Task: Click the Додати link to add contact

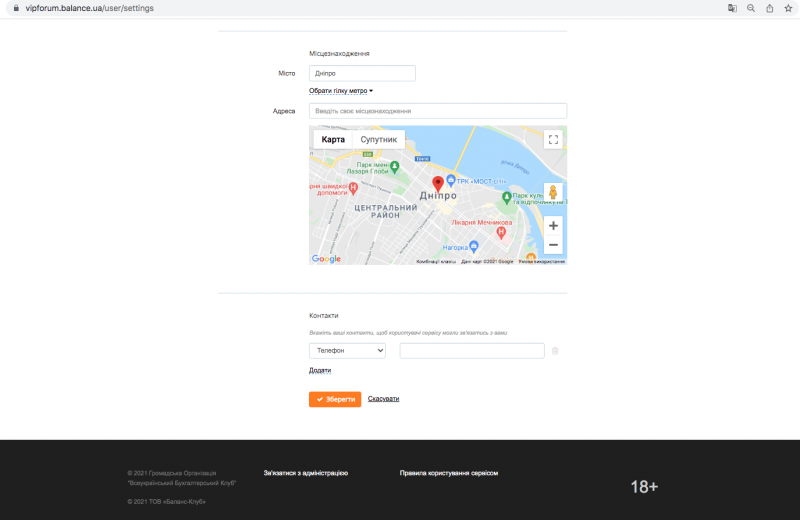Action: pos(320,370)
